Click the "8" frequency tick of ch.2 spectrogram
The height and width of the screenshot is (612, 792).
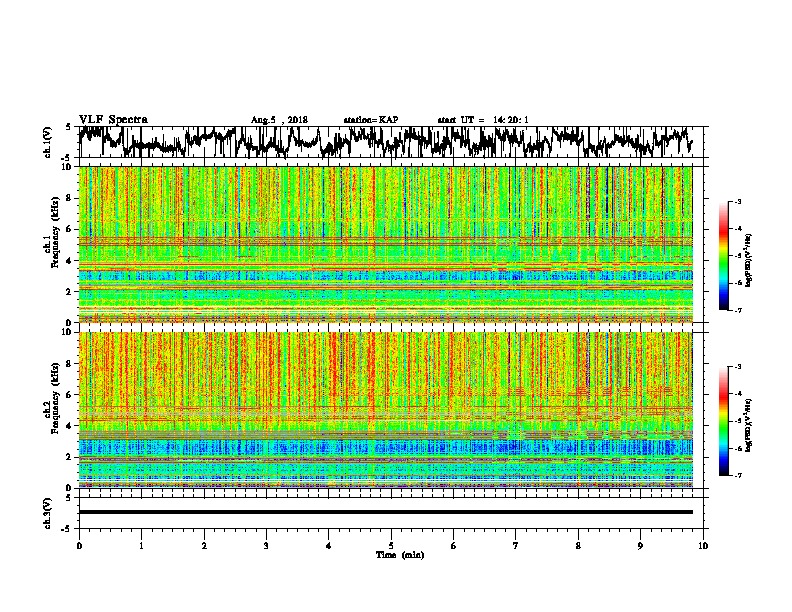[x=70, y=364]
